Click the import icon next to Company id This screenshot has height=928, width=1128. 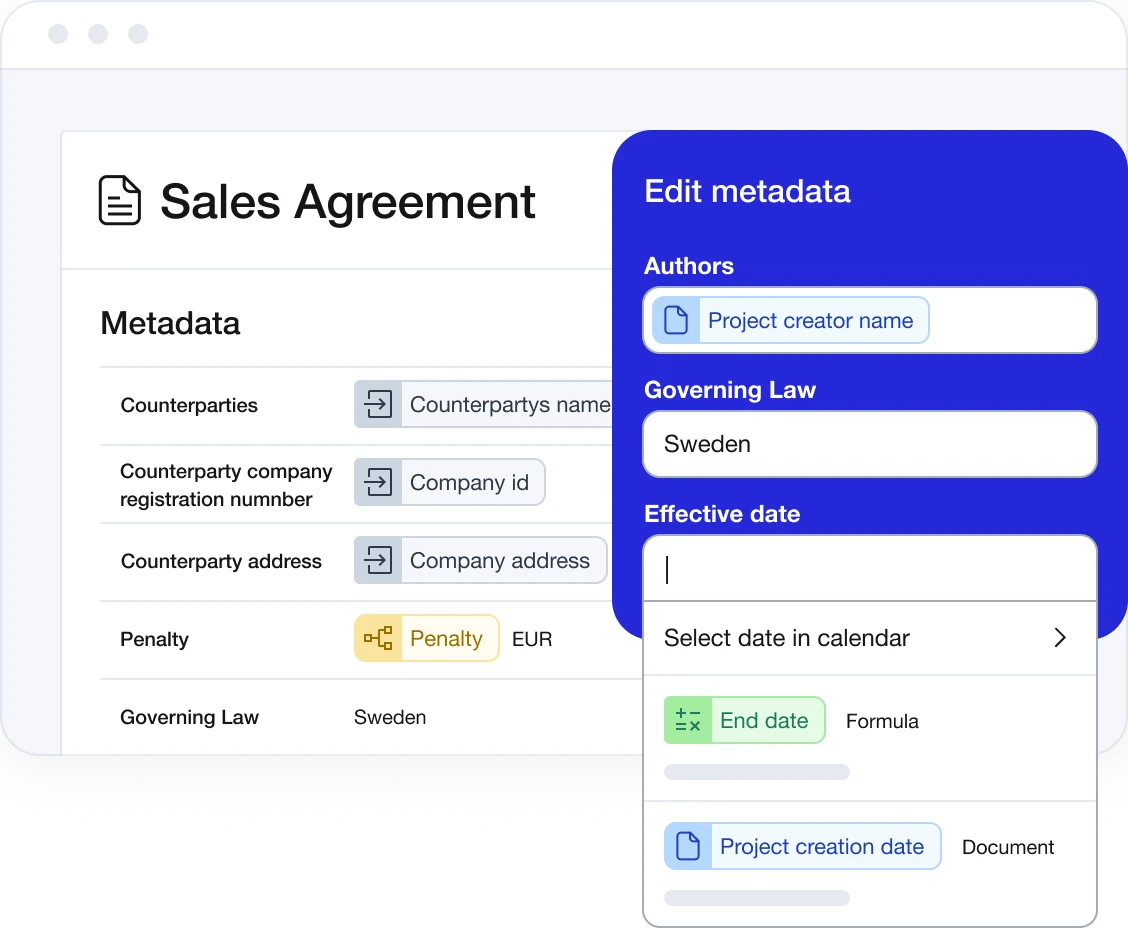[x=377, y=482]
